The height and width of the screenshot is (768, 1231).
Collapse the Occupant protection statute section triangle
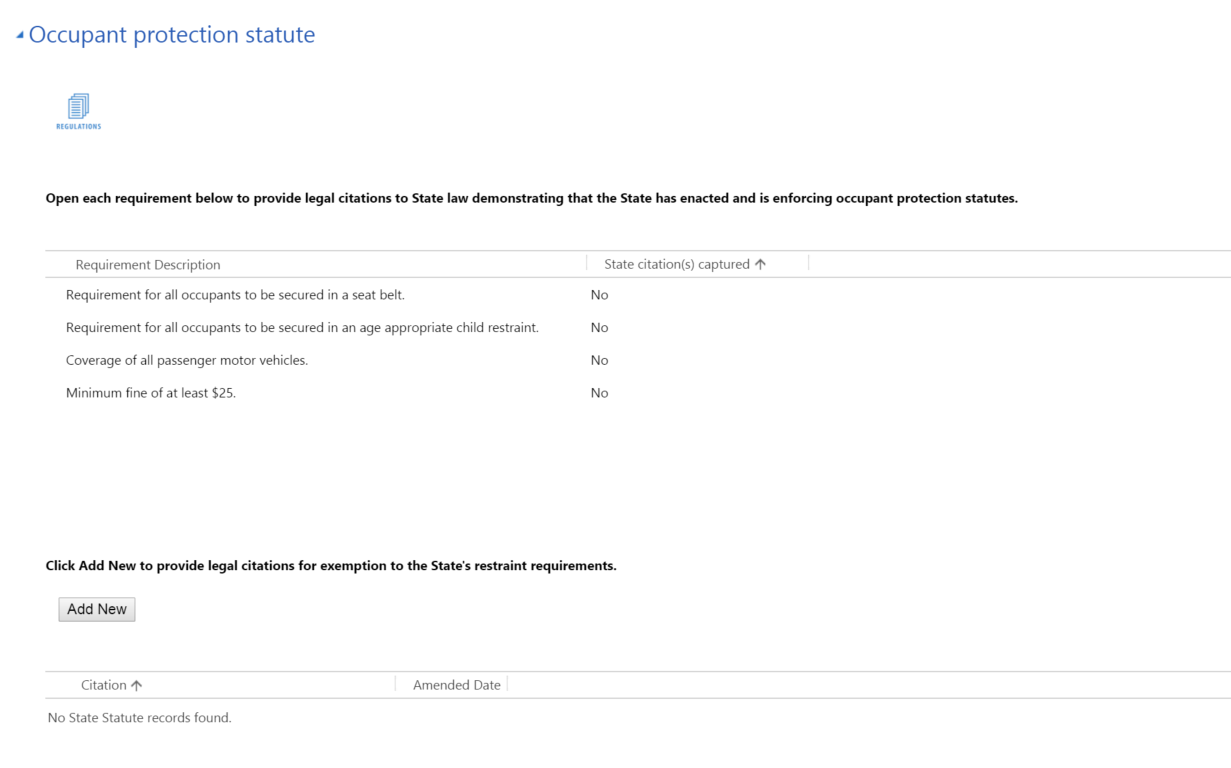coord(20,36)
